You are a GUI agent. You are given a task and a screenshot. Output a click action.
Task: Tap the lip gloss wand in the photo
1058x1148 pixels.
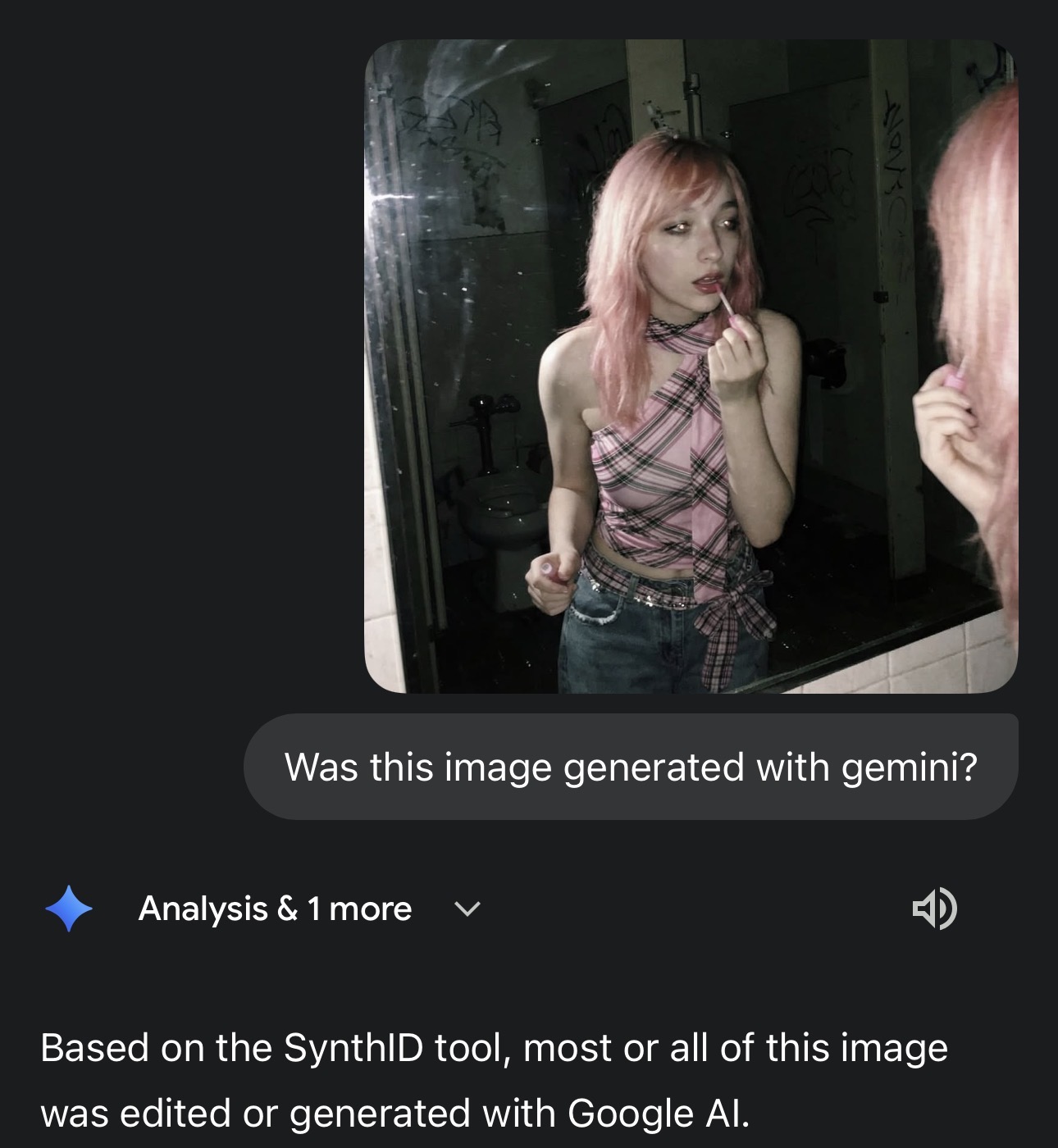click(726, 302)
